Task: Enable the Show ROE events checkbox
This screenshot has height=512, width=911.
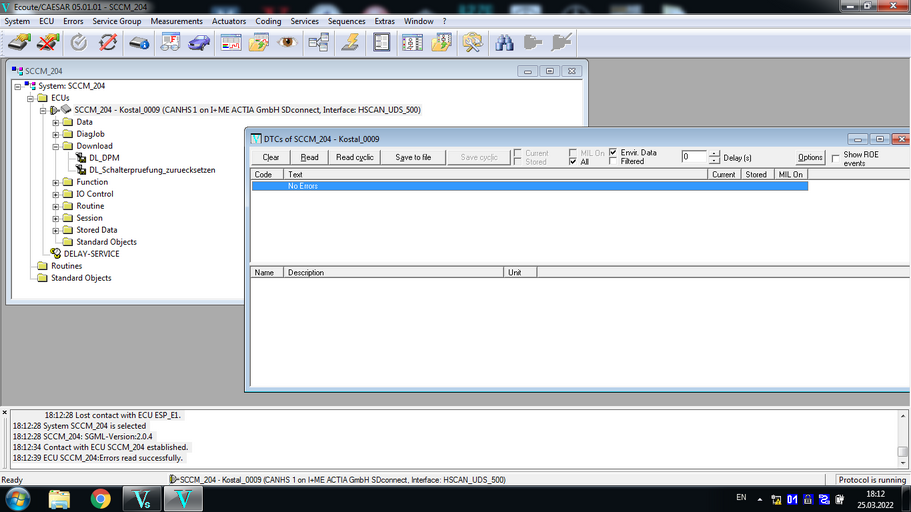Action: pos(835,158)
